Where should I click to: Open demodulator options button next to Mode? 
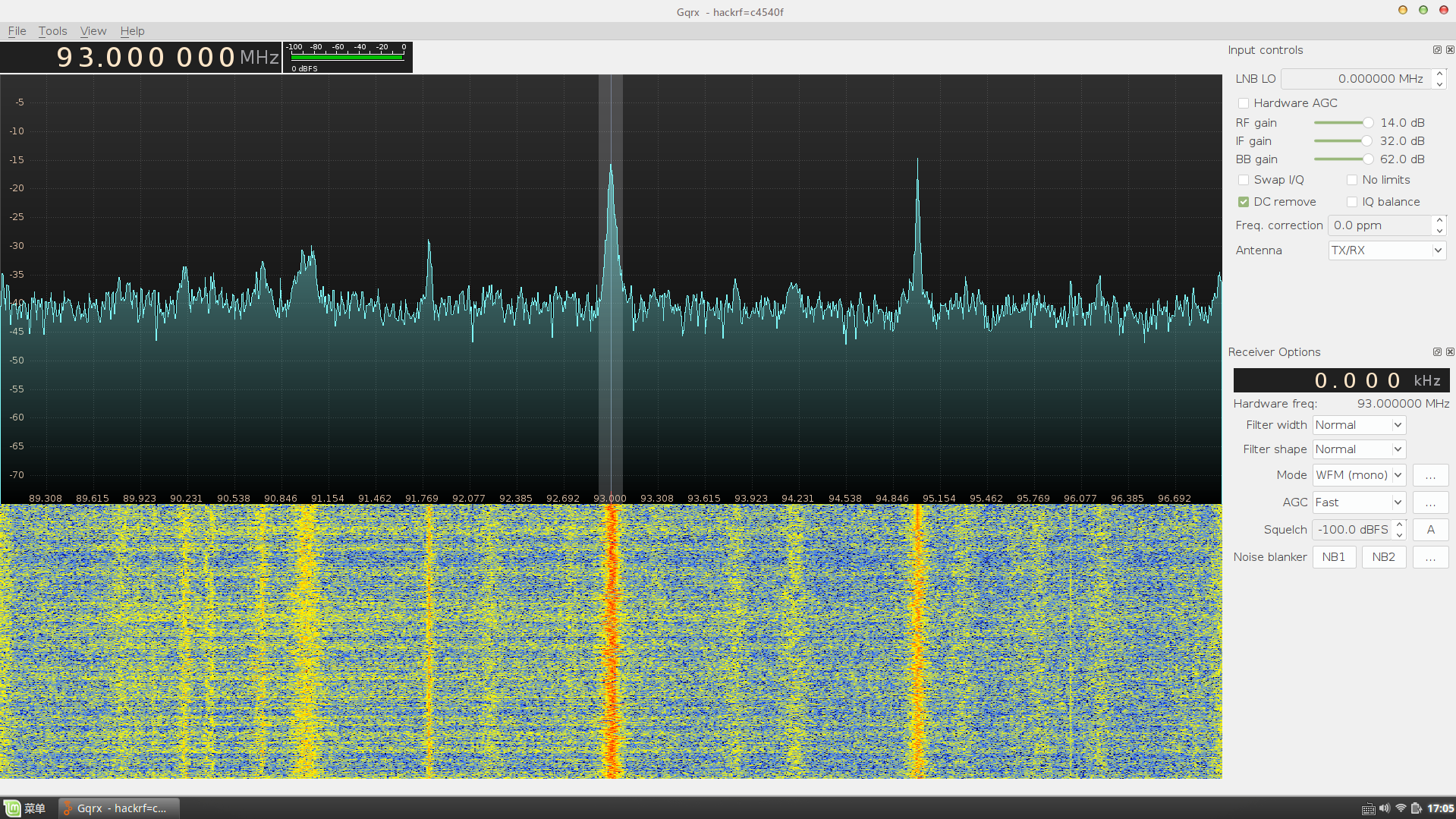click(1430, 475)
